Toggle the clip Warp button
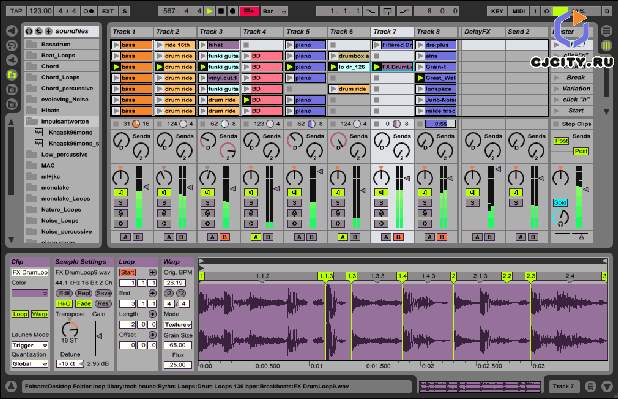The image size is (618, 399). click(x=39, y=314)
